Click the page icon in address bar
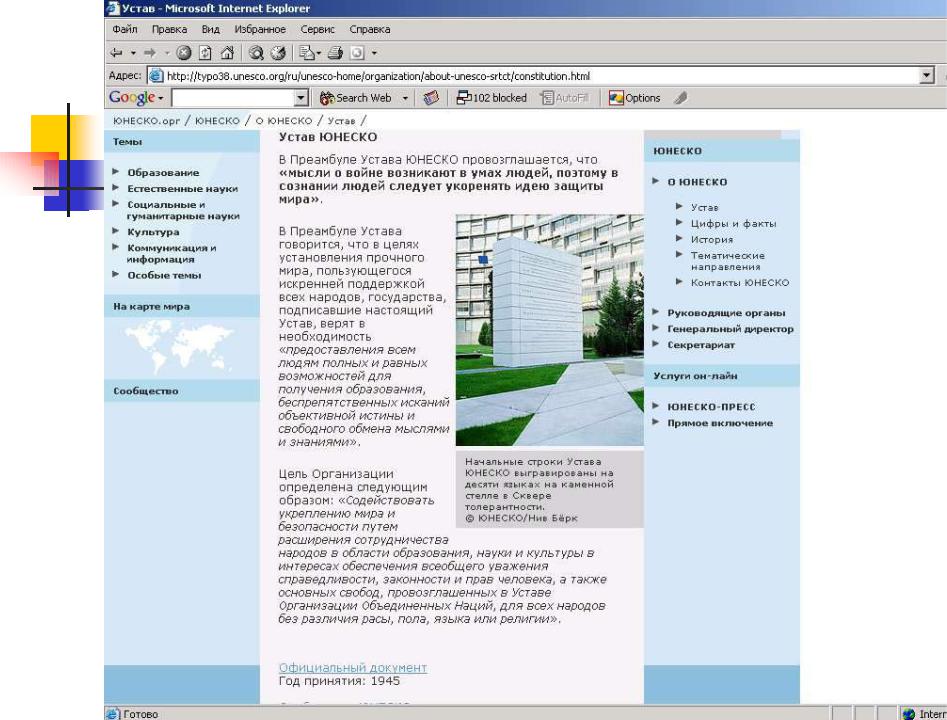This screenshot has width=947, height=720. pyautogui.click(x=156, y=76)
